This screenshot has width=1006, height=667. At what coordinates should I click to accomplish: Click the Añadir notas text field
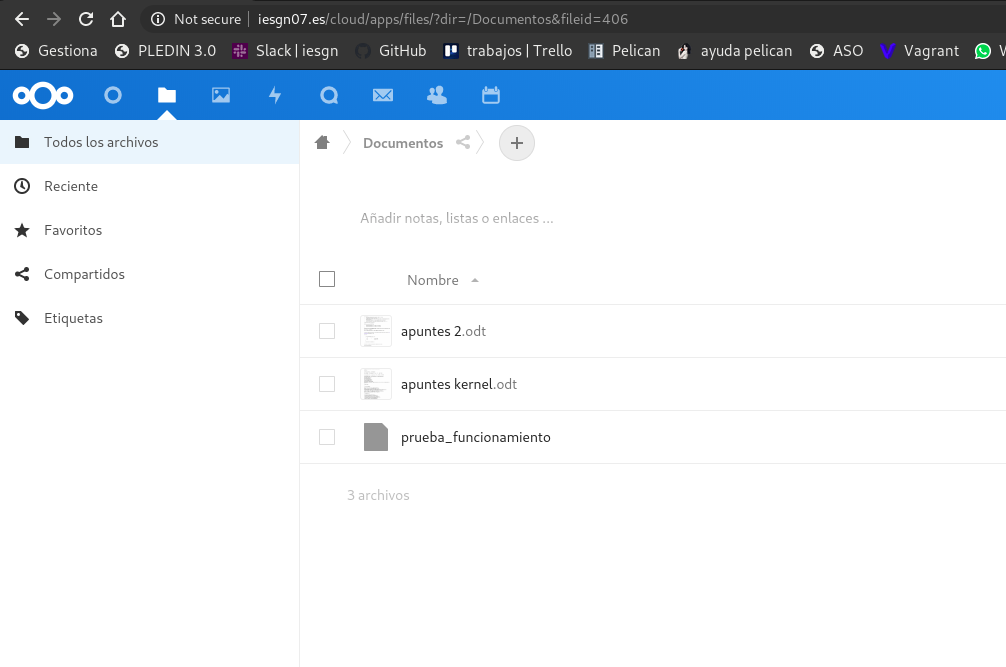click(457, 218)
